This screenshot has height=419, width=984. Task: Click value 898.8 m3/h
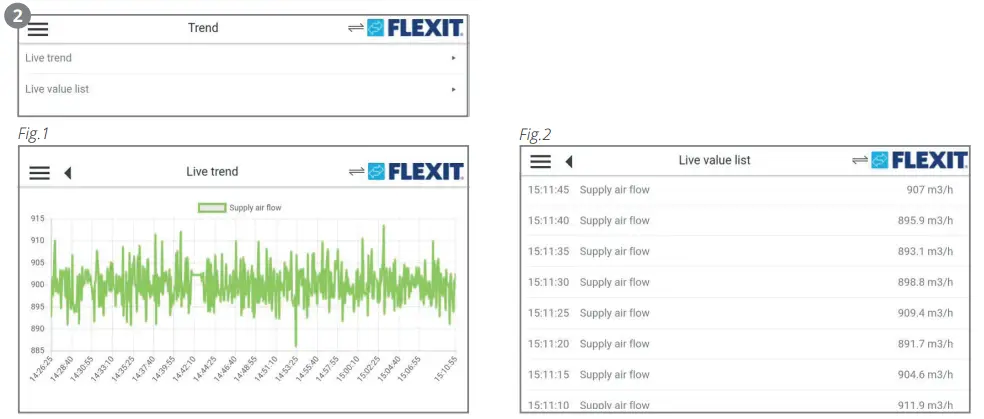(925, 282)
